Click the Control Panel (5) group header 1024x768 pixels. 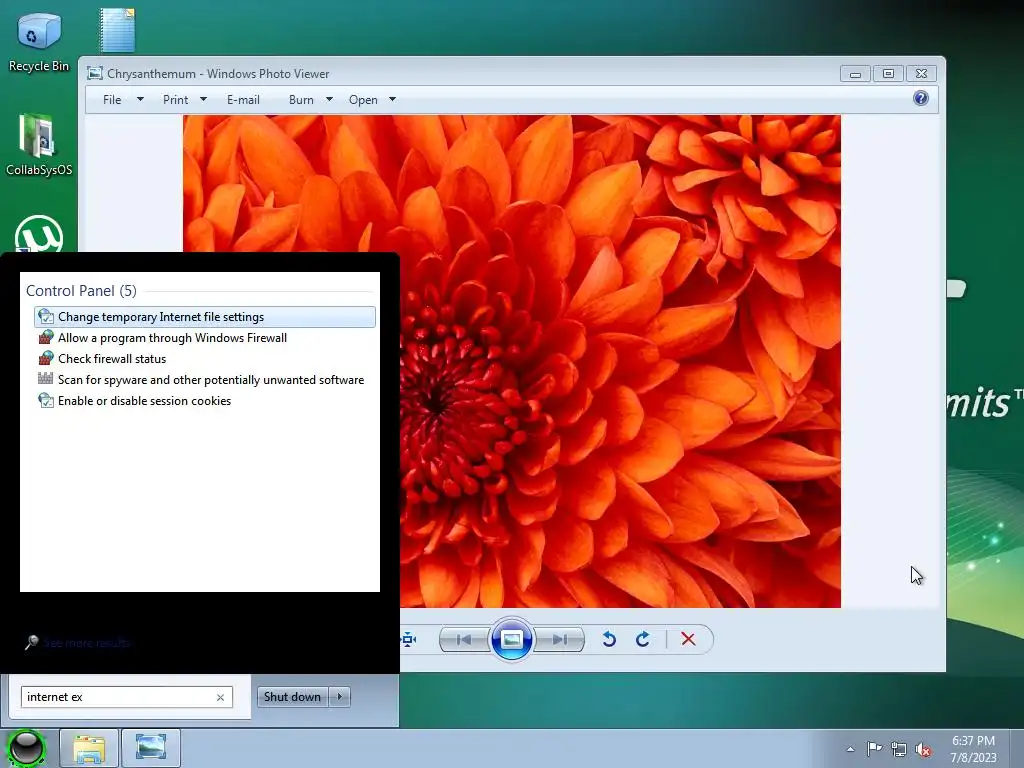(81, 291)
